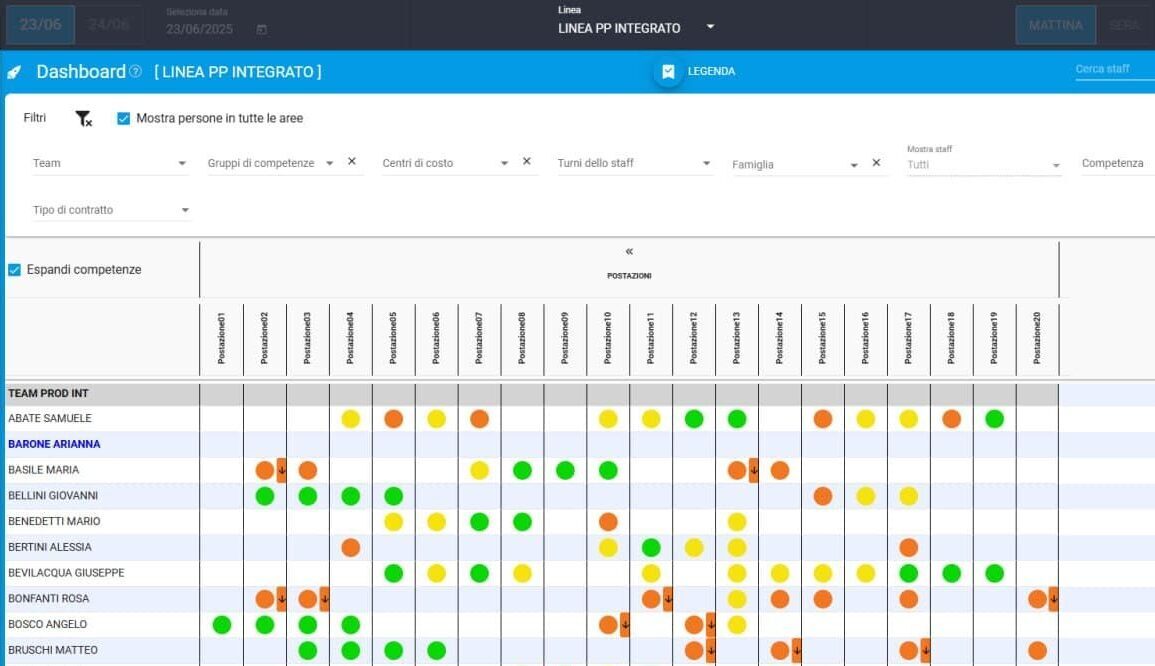Clear the Centri di costo filter

(x=527, y=161)
